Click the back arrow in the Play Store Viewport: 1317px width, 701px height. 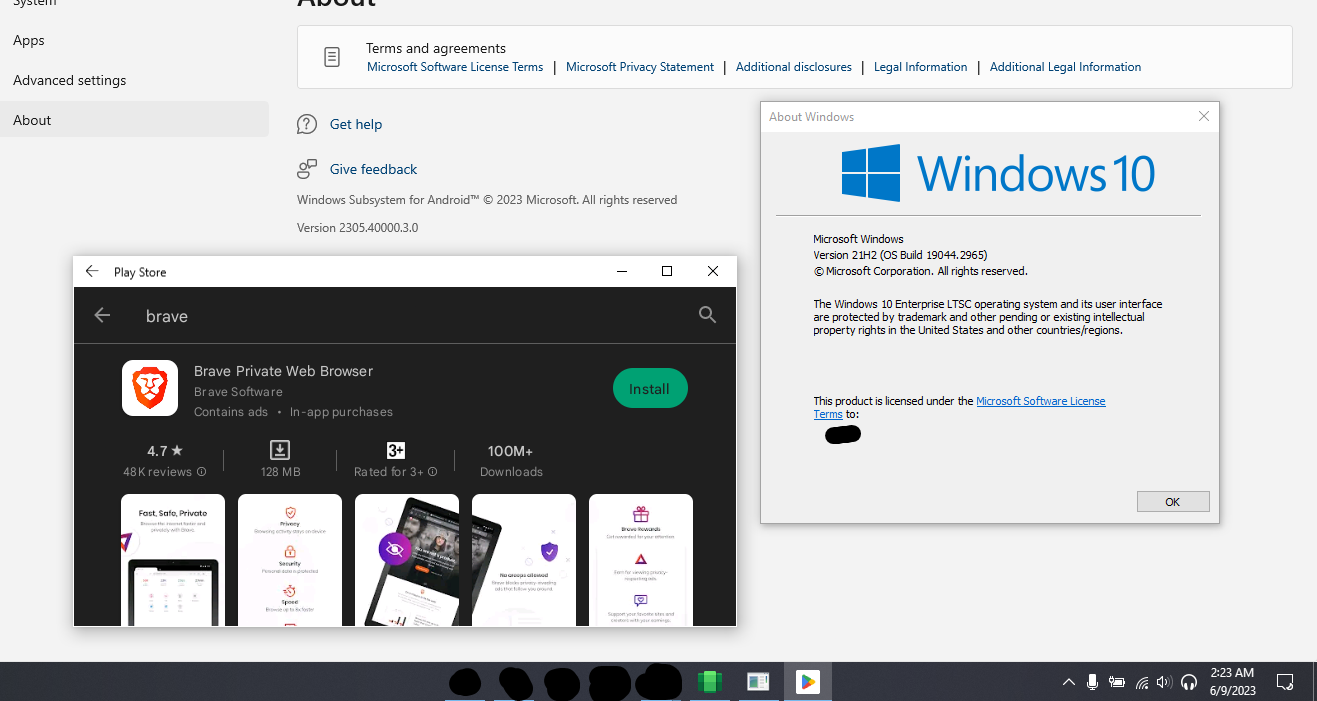click(102, 315)
